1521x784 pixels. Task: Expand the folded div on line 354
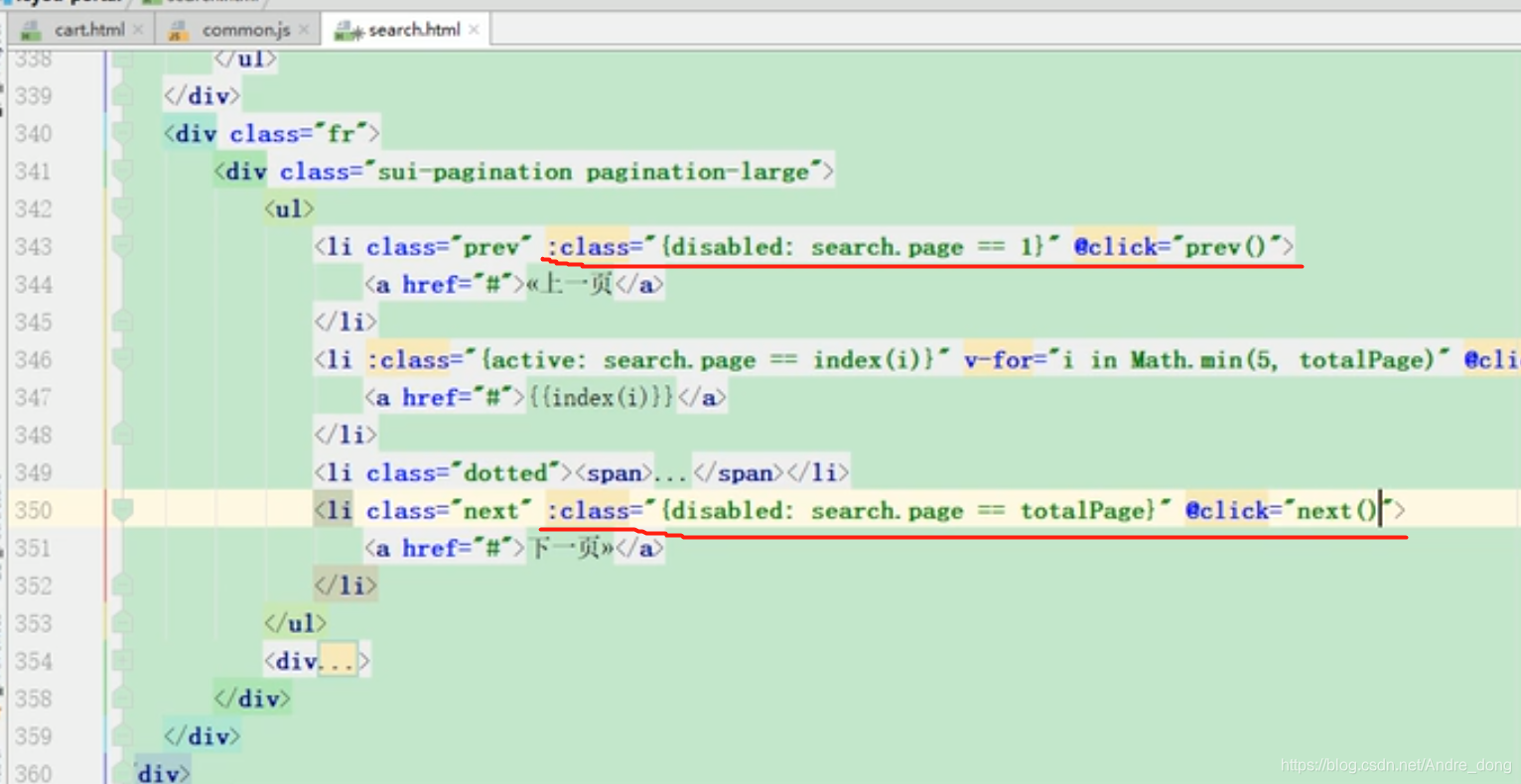point(123,661)
